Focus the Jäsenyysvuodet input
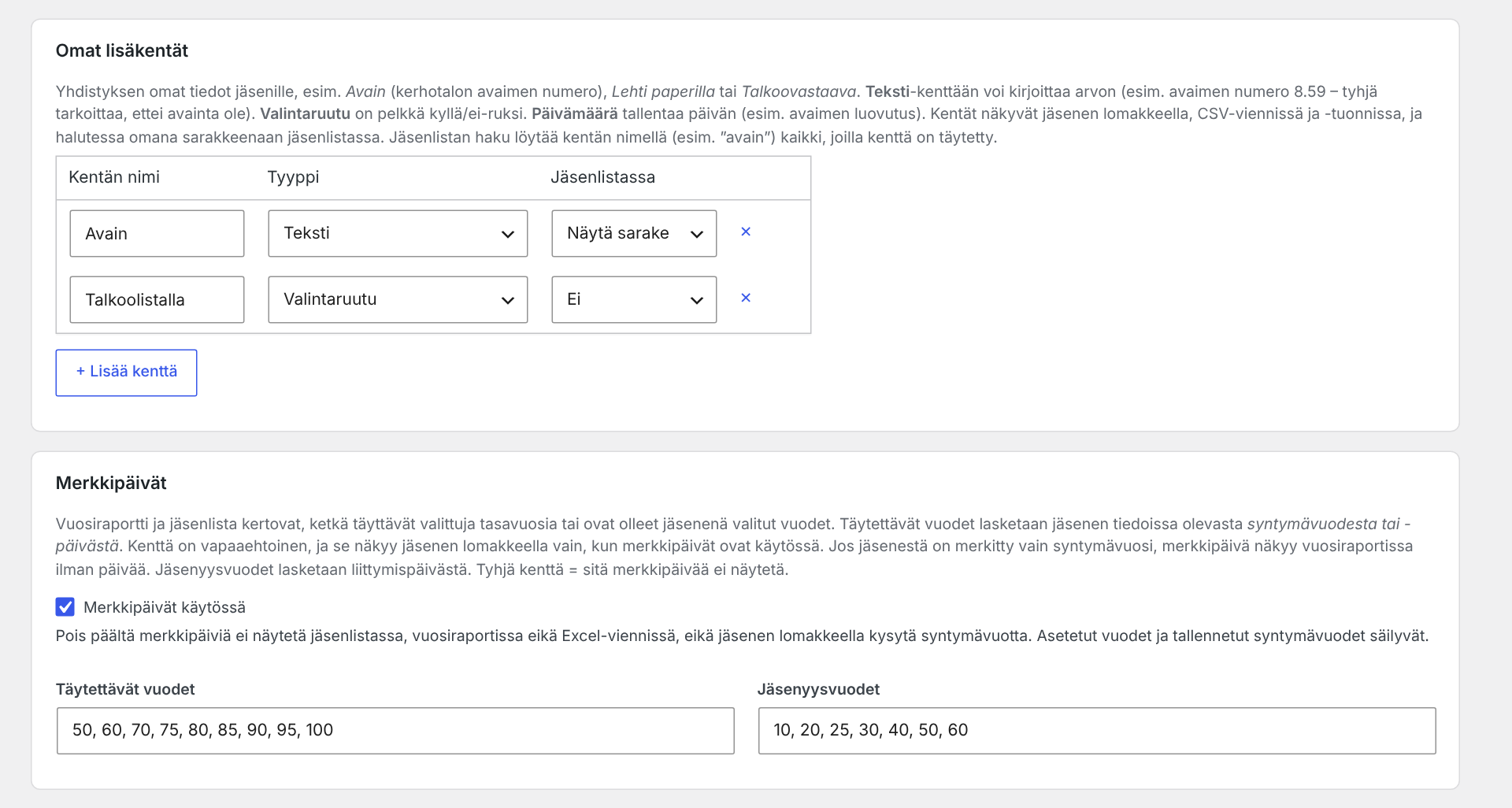The height and width of the screenshot is (808, 1512). pos(1097,731)
